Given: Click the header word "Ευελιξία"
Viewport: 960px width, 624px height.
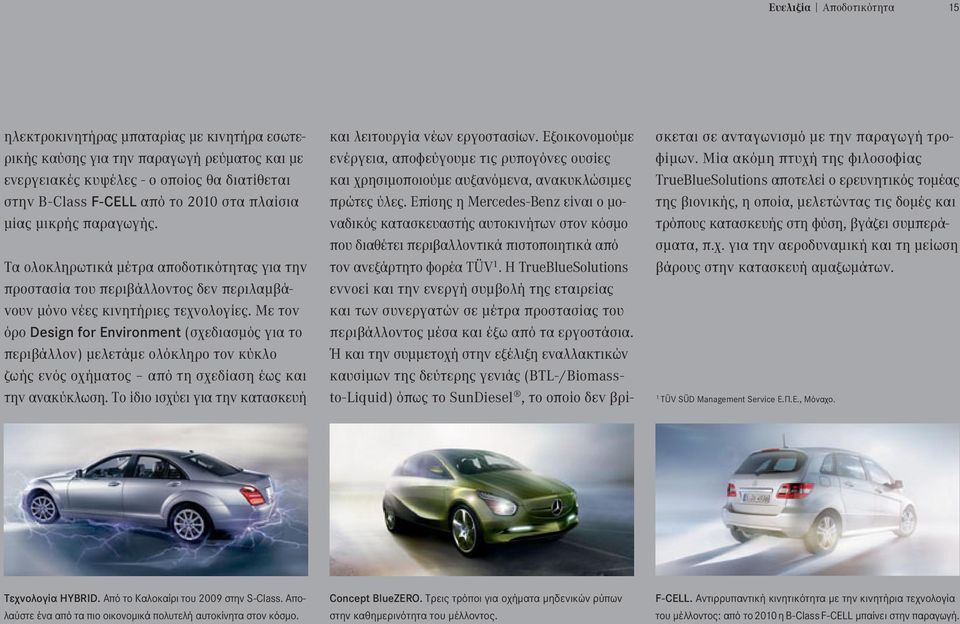Looking at the screenshot, I should tap(789, 8).
